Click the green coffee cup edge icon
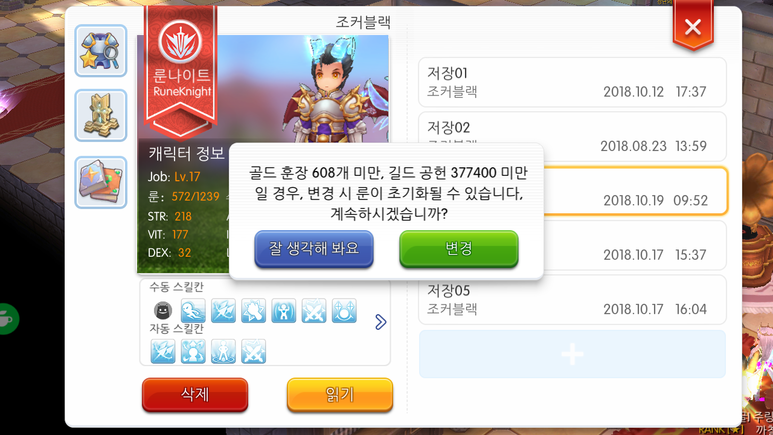773x435 pixels. coord(8,319)
